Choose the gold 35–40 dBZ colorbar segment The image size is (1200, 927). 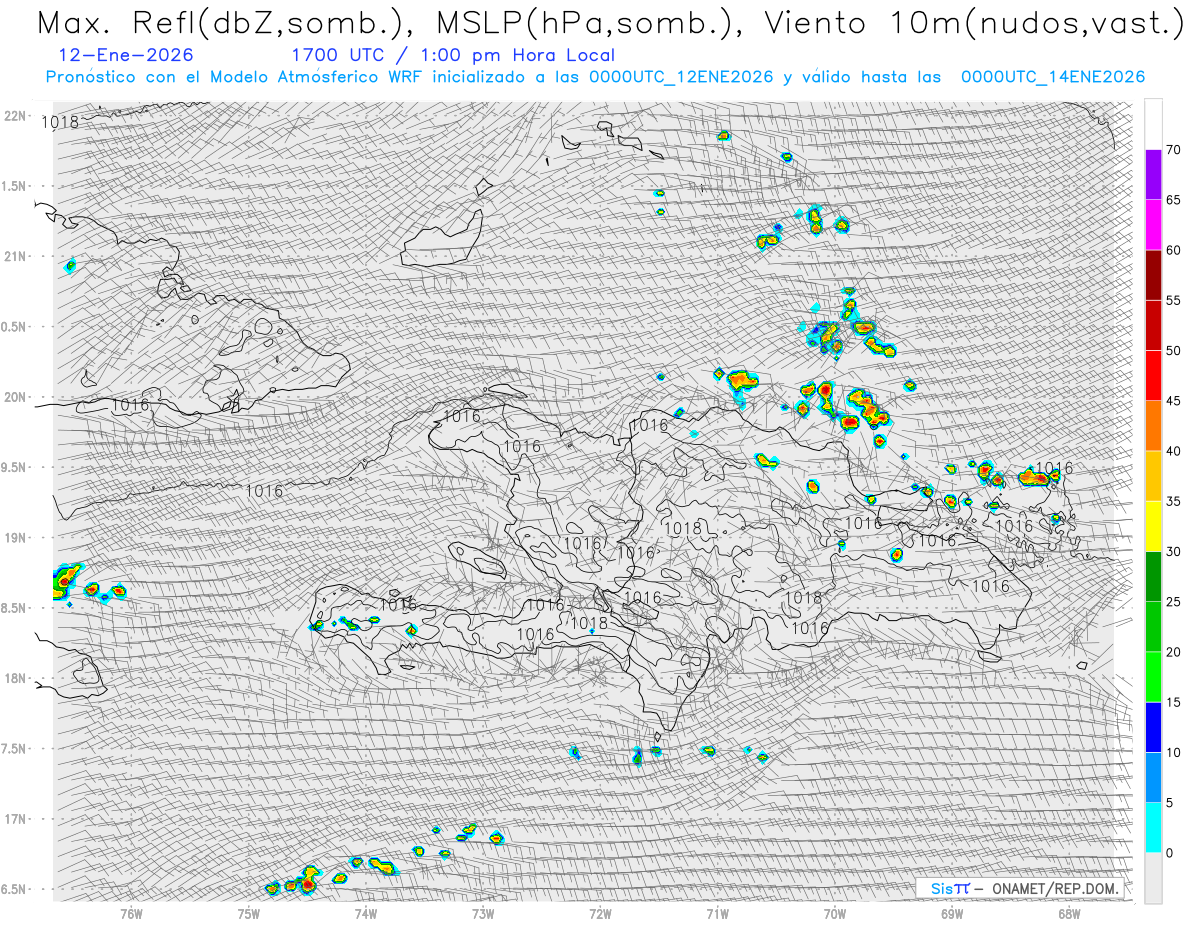tap(1153, 476)
